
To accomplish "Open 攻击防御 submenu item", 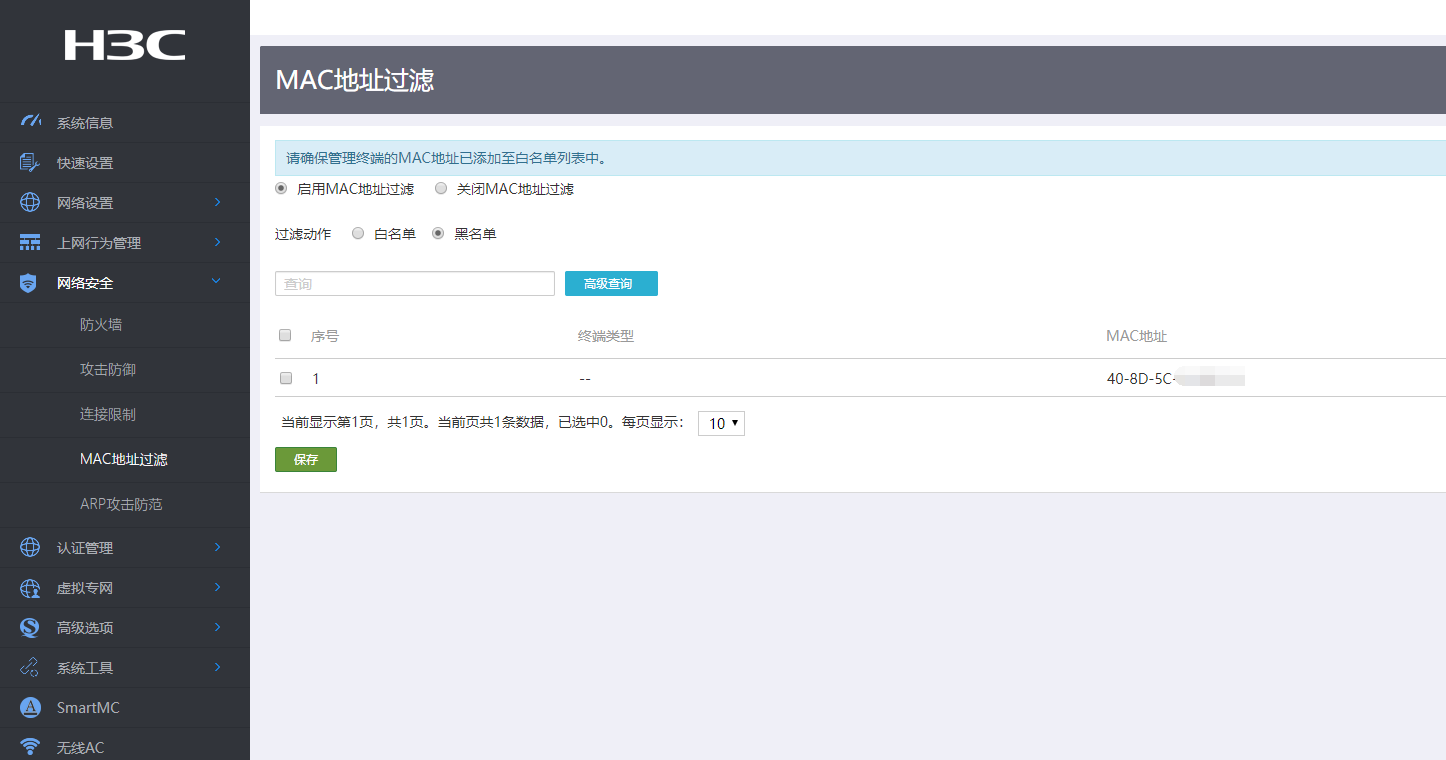I will pos(108,370).
